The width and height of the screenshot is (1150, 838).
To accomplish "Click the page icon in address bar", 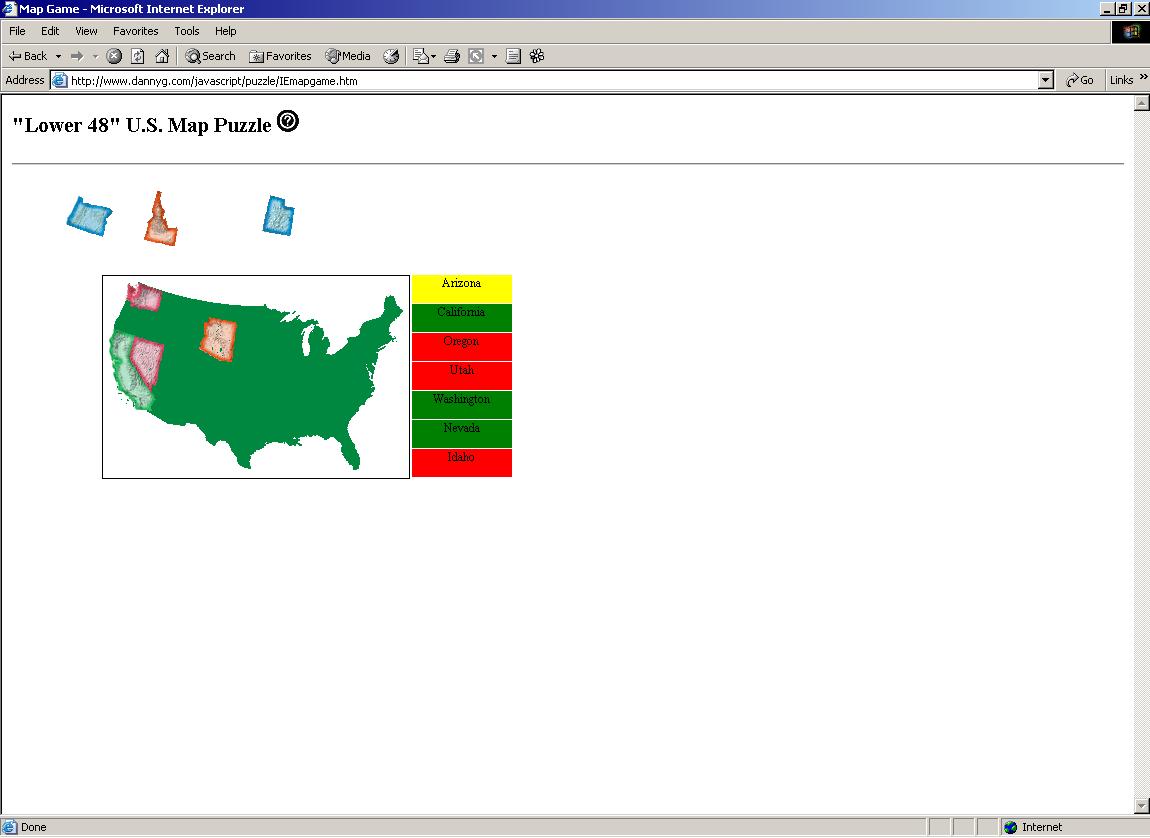I will (59, 81).
